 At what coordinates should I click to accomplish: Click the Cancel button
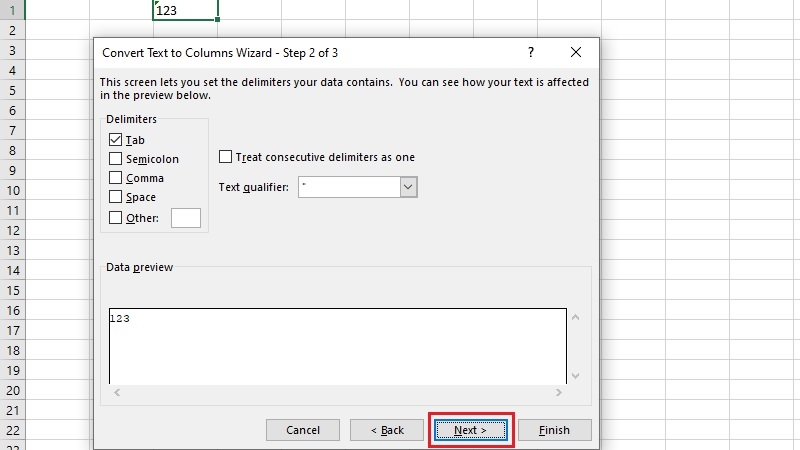[303, 430]
